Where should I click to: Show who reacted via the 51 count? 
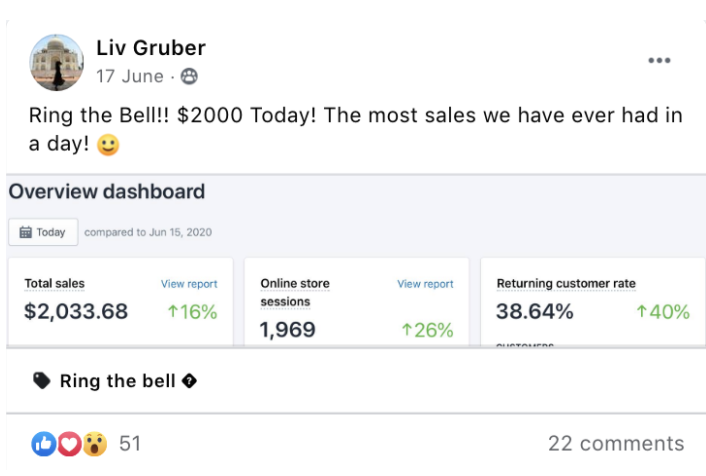(130, 443)
